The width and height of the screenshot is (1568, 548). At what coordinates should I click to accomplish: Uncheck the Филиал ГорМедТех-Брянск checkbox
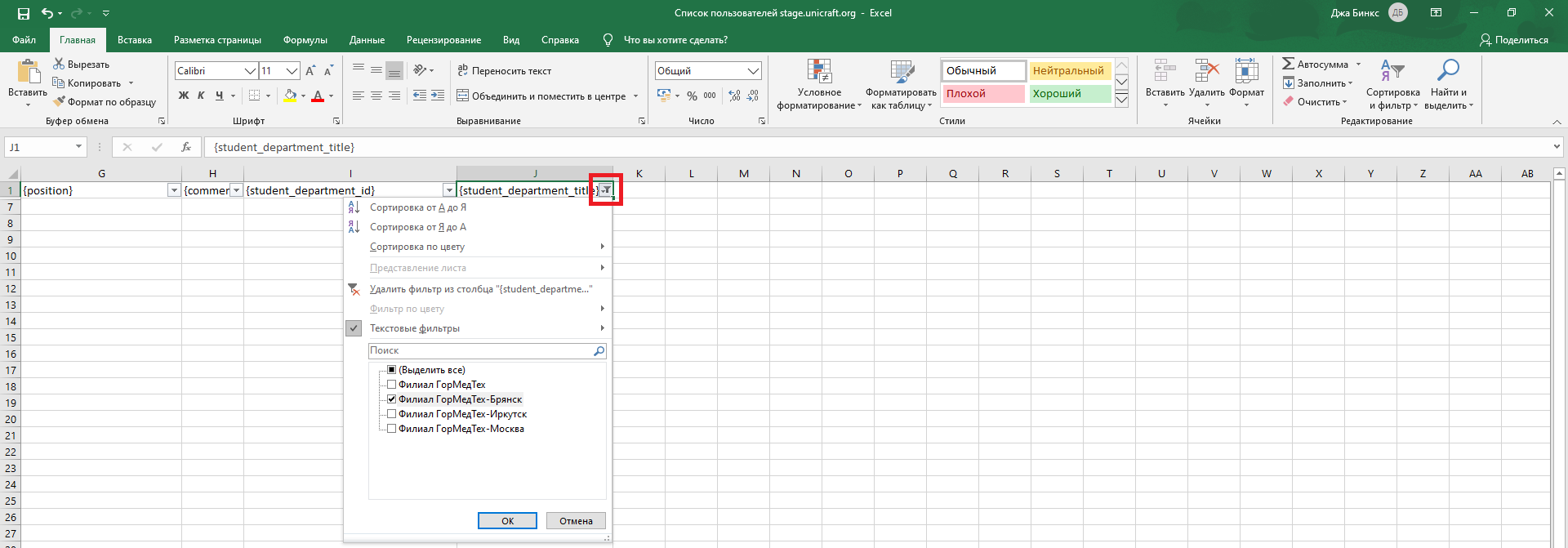tap(392, 399)
